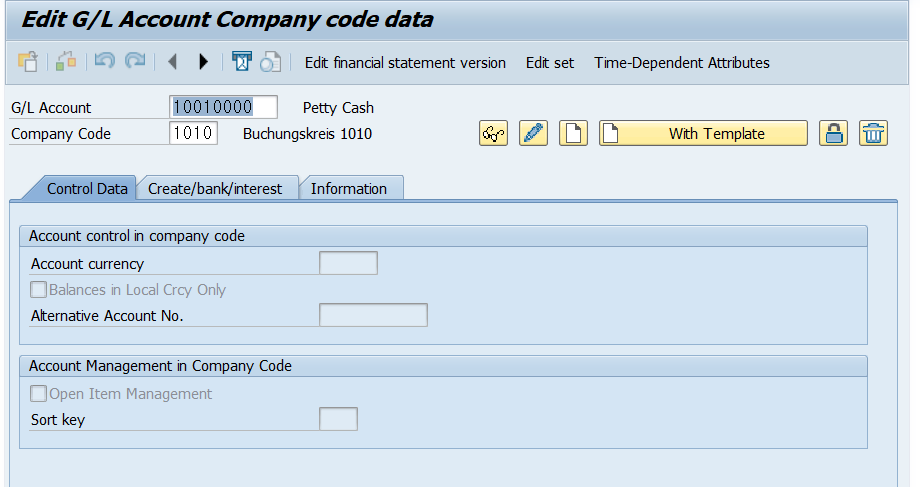Click the Block padlock button
Image resolution: width=920 pixels, height=487 pixels.
coord(834,133)
